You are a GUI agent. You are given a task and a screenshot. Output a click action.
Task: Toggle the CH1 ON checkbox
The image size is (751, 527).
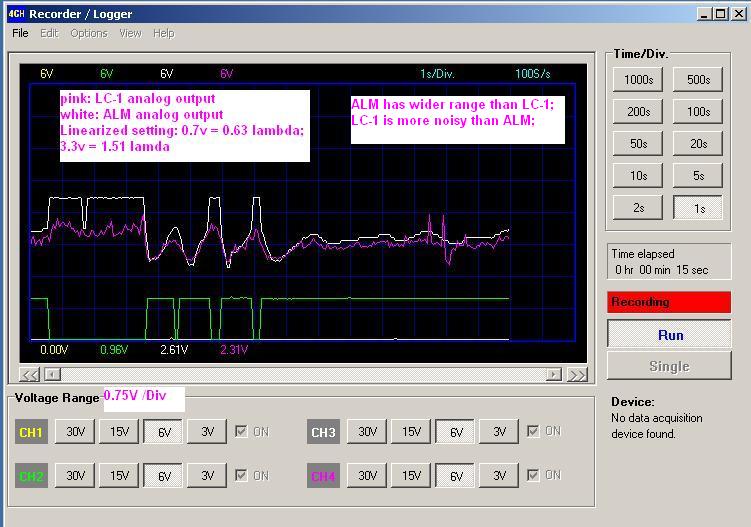(240, 432)
